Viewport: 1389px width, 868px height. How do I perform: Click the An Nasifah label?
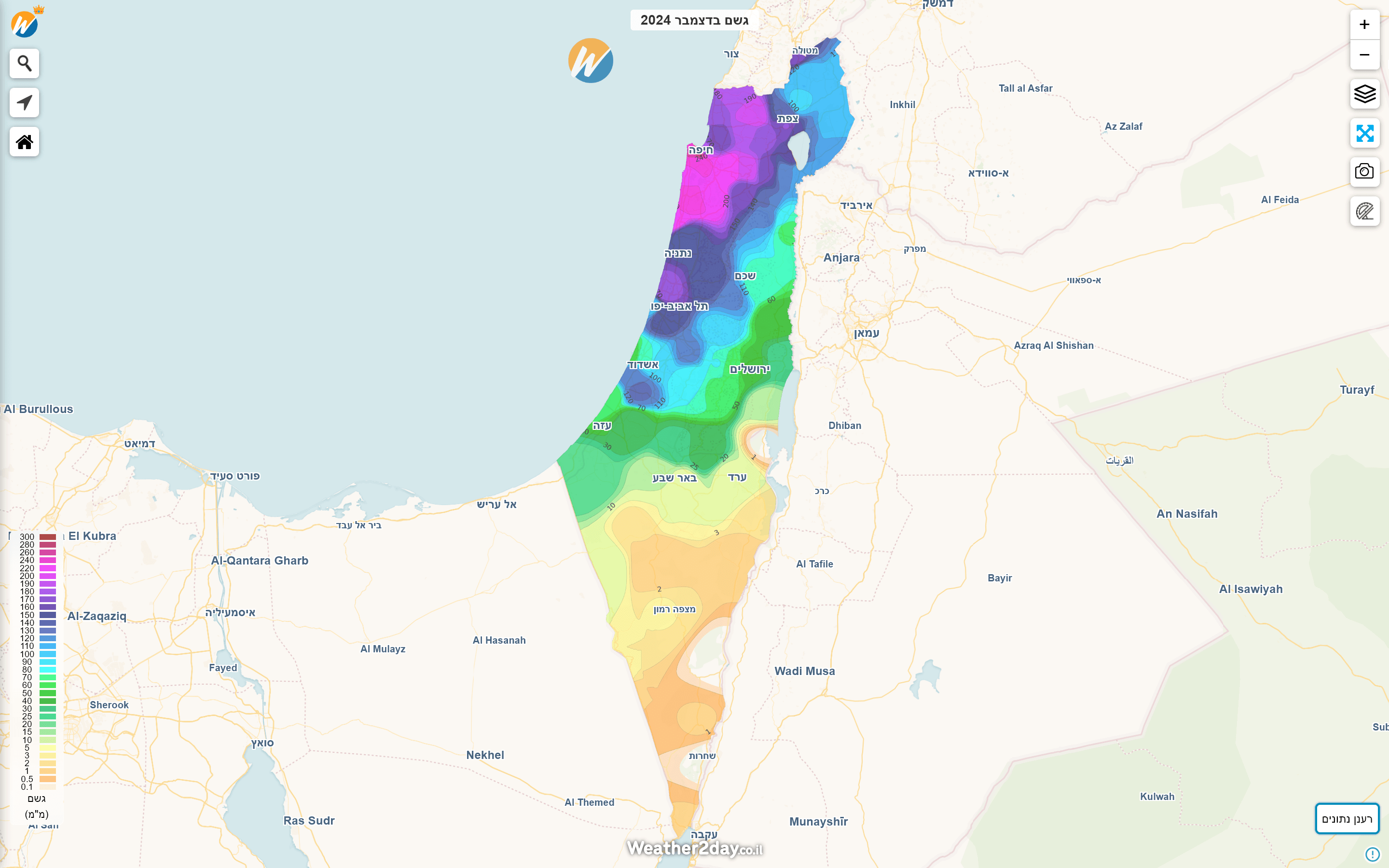tap(1187, 514)
